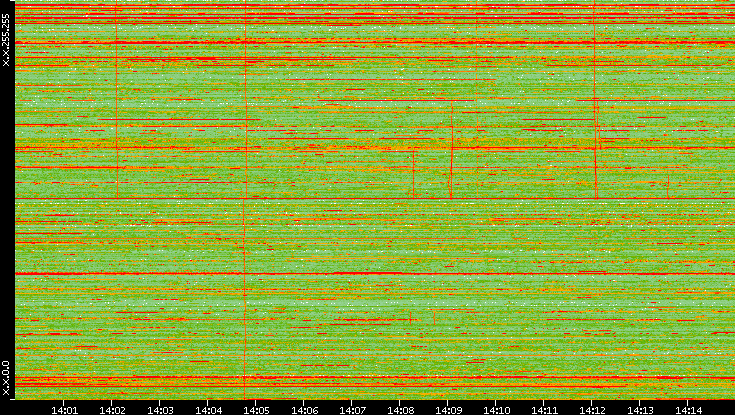Click the 14:11 time axis label
735x415 pixels.
pos(544,410)
